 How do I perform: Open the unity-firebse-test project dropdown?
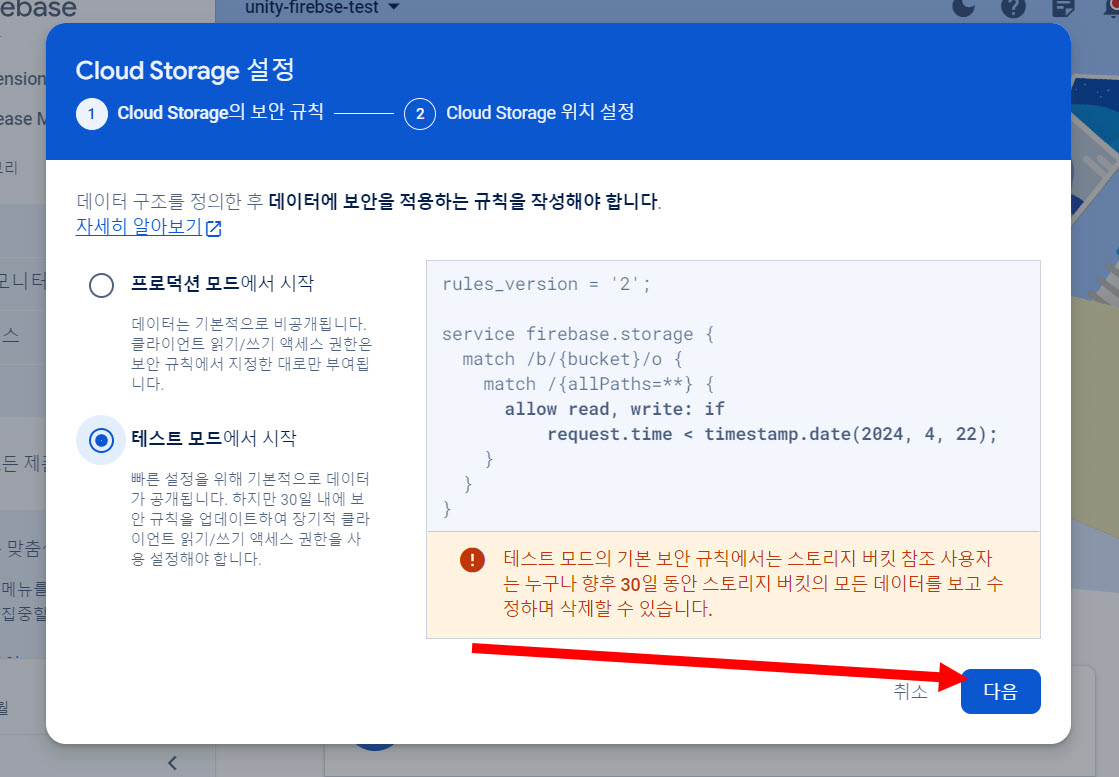click(321, 9)
